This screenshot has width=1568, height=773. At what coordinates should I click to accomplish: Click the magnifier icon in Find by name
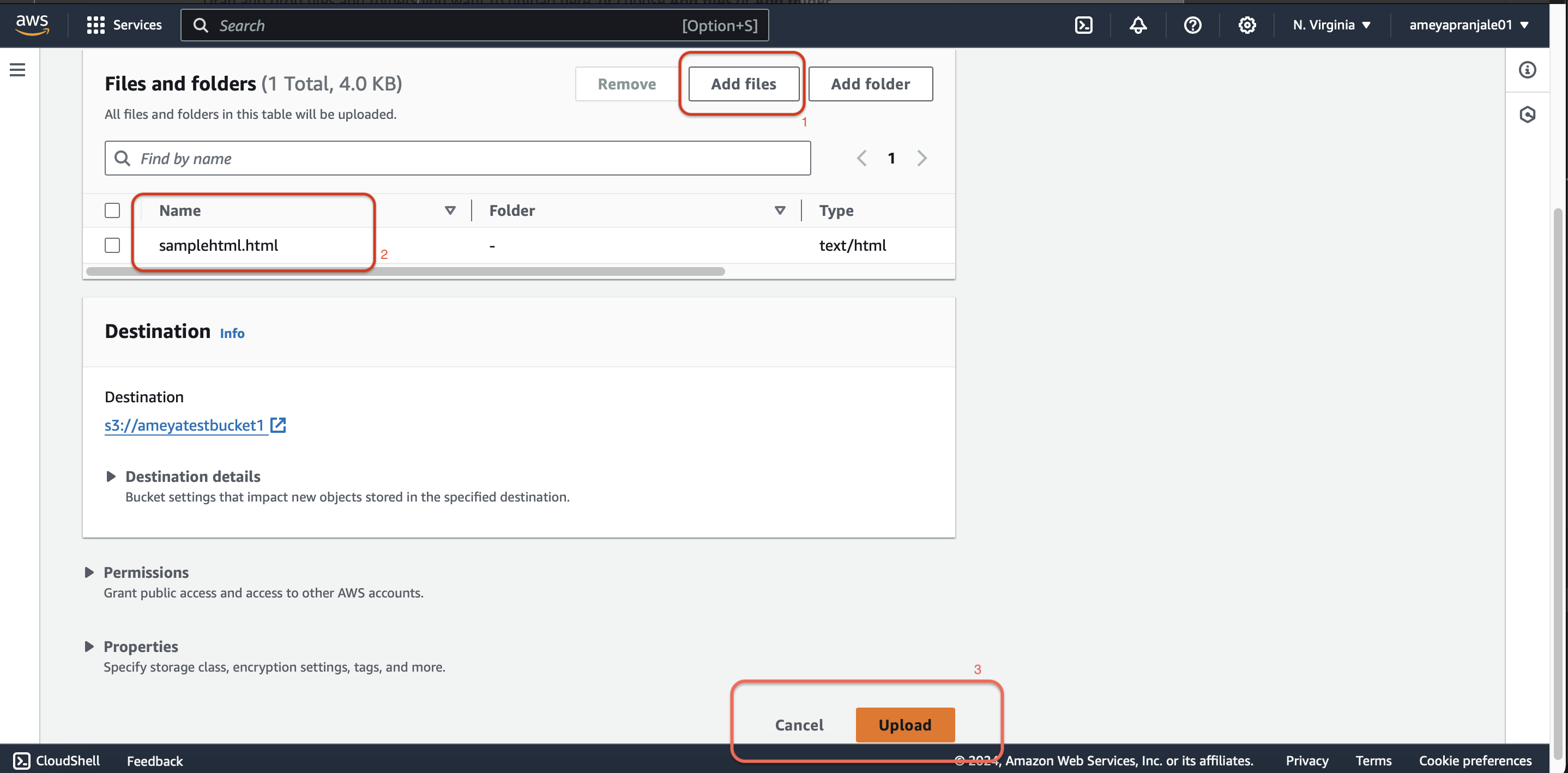click(122, 158)
